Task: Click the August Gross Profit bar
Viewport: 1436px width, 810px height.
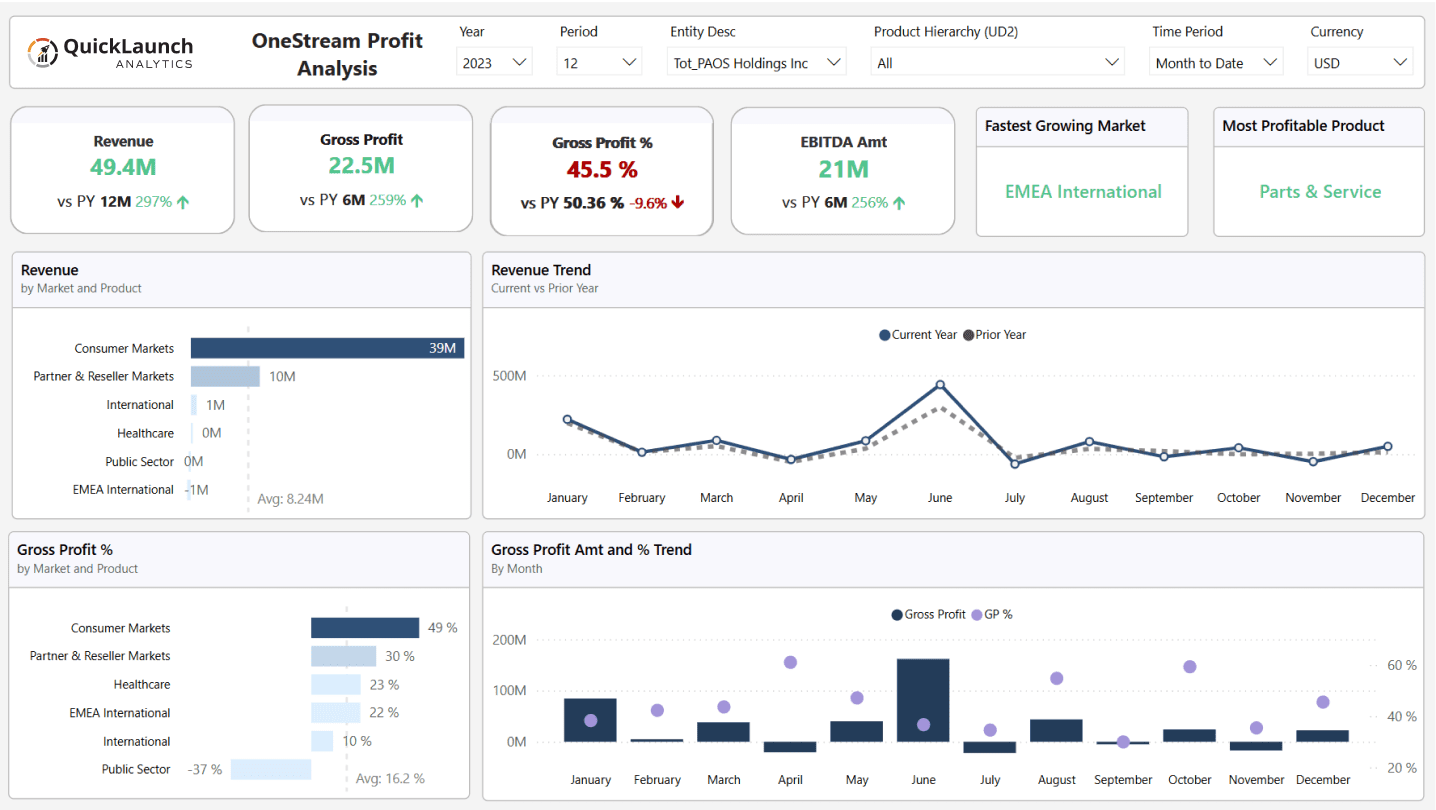Action: coord(1056,730)
